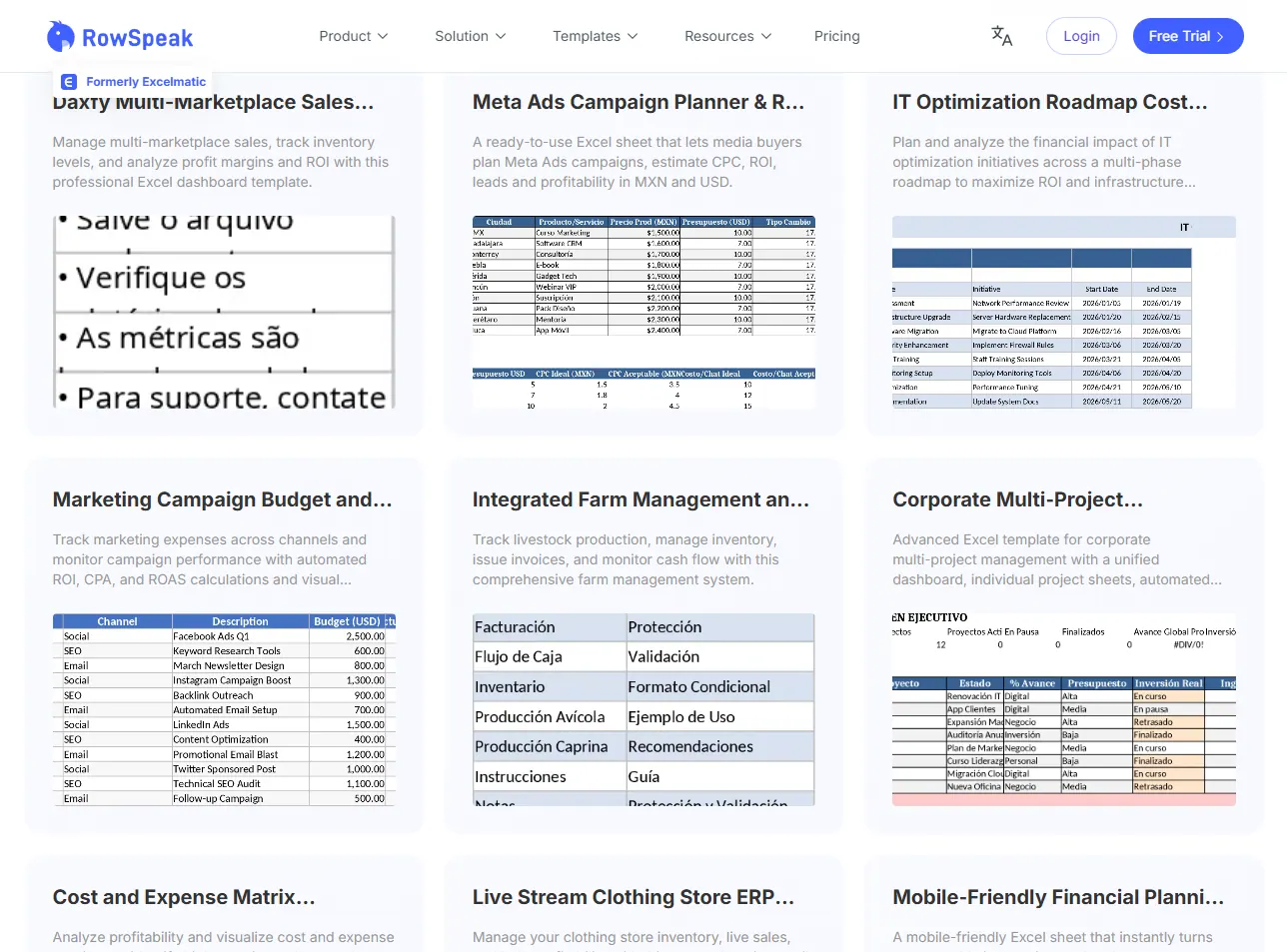Expand the Product dropdown menu
This screenshot has width=1287, height=952.
(x=353, y=36)
